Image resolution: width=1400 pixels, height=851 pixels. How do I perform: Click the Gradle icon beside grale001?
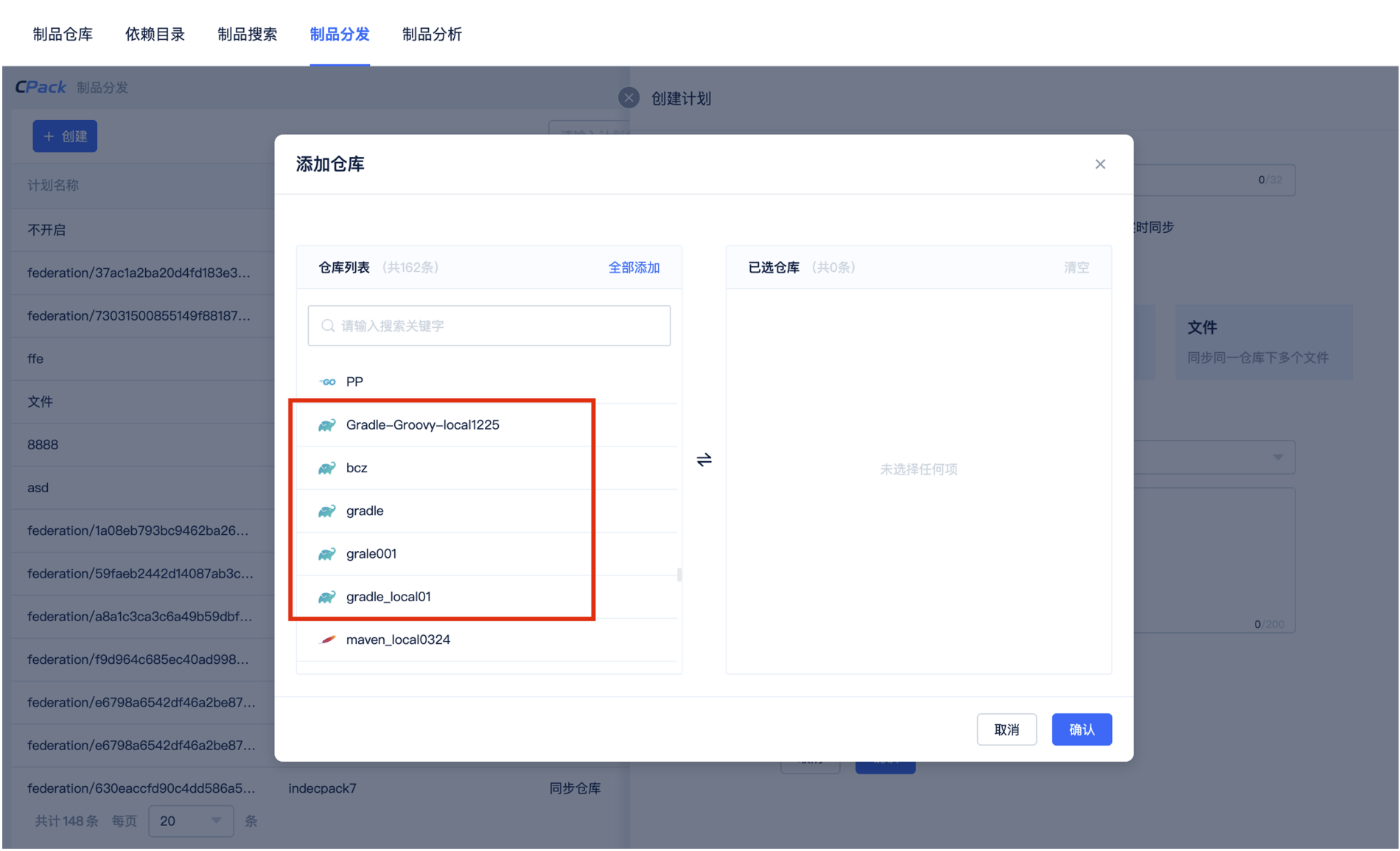[x=327, y=554]
